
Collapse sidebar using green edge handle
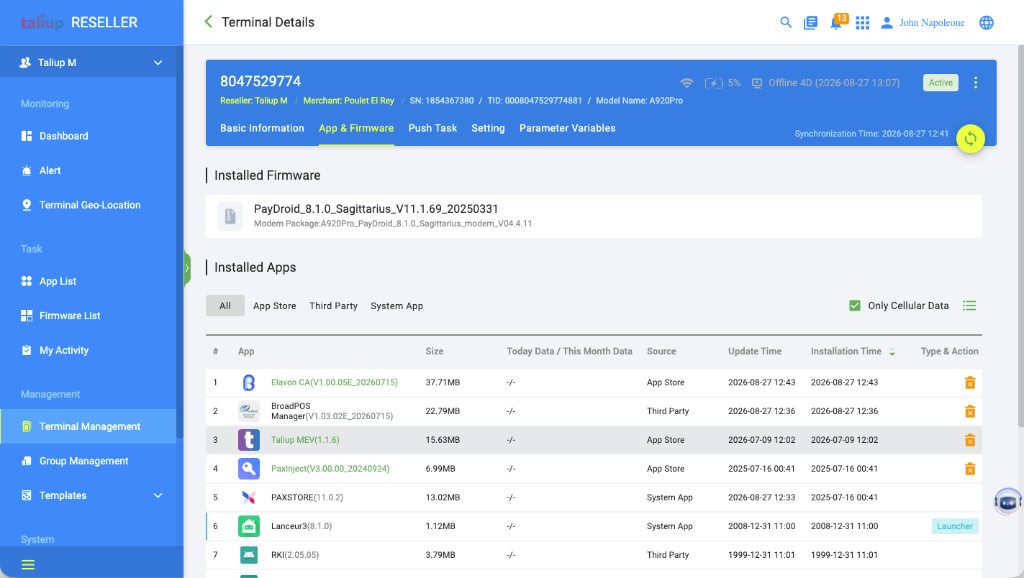187,268
